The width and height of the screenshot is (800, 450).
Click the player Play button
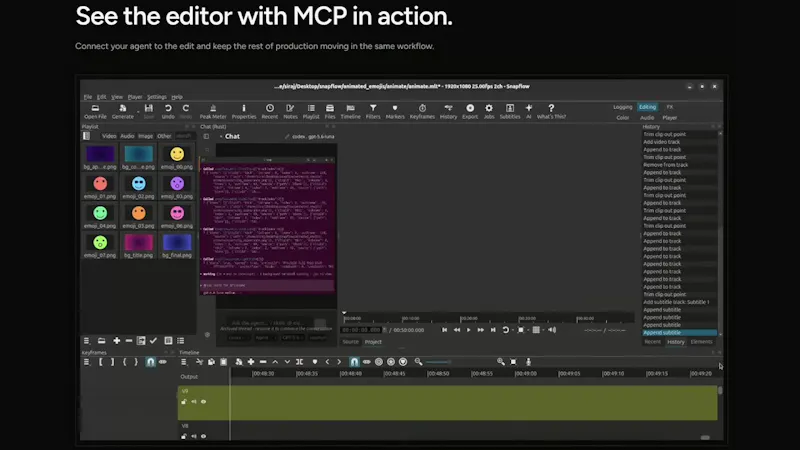[468, 330]
